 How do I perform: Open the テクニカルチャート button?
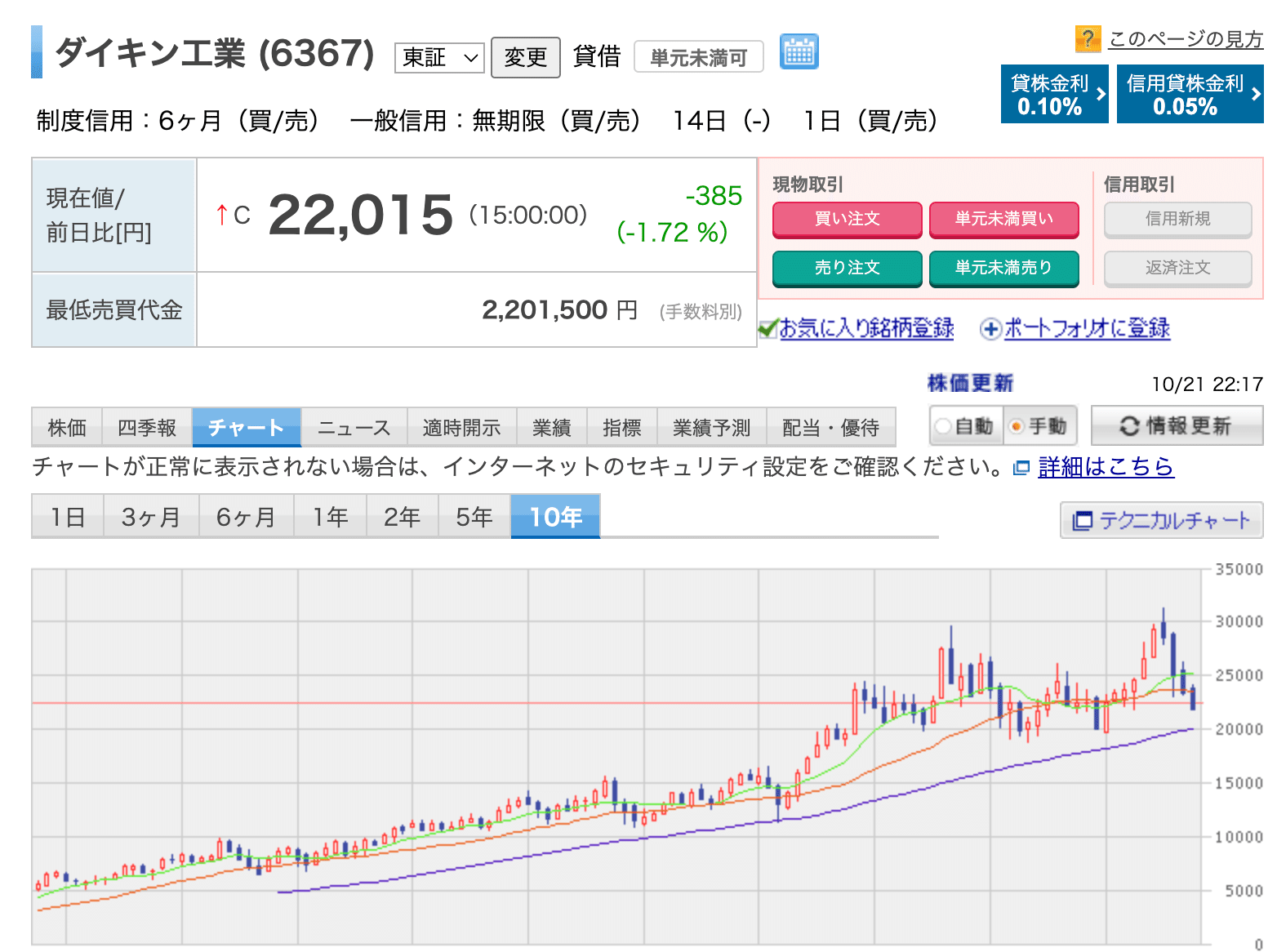[1162, 520]
